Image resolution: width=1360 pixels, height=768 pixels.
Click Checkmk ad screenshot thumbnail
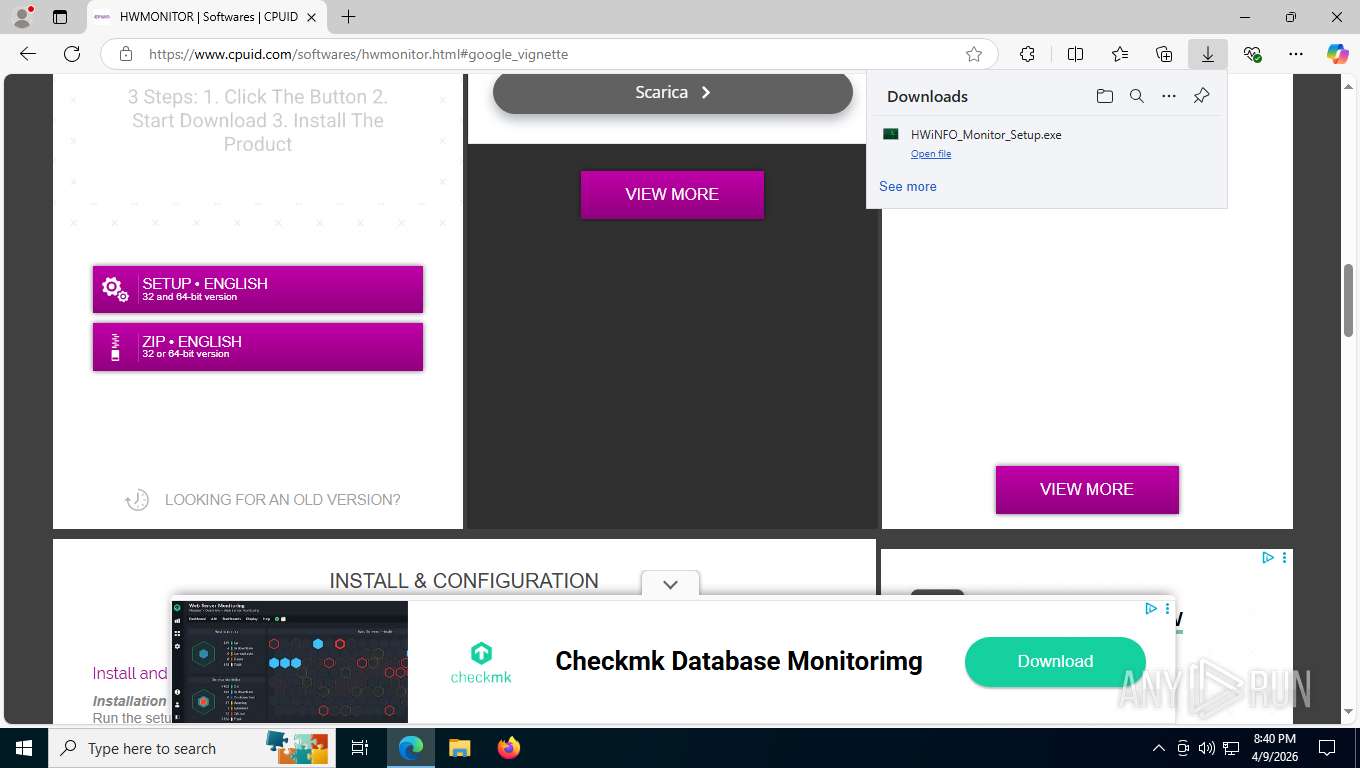pos(290,661)
